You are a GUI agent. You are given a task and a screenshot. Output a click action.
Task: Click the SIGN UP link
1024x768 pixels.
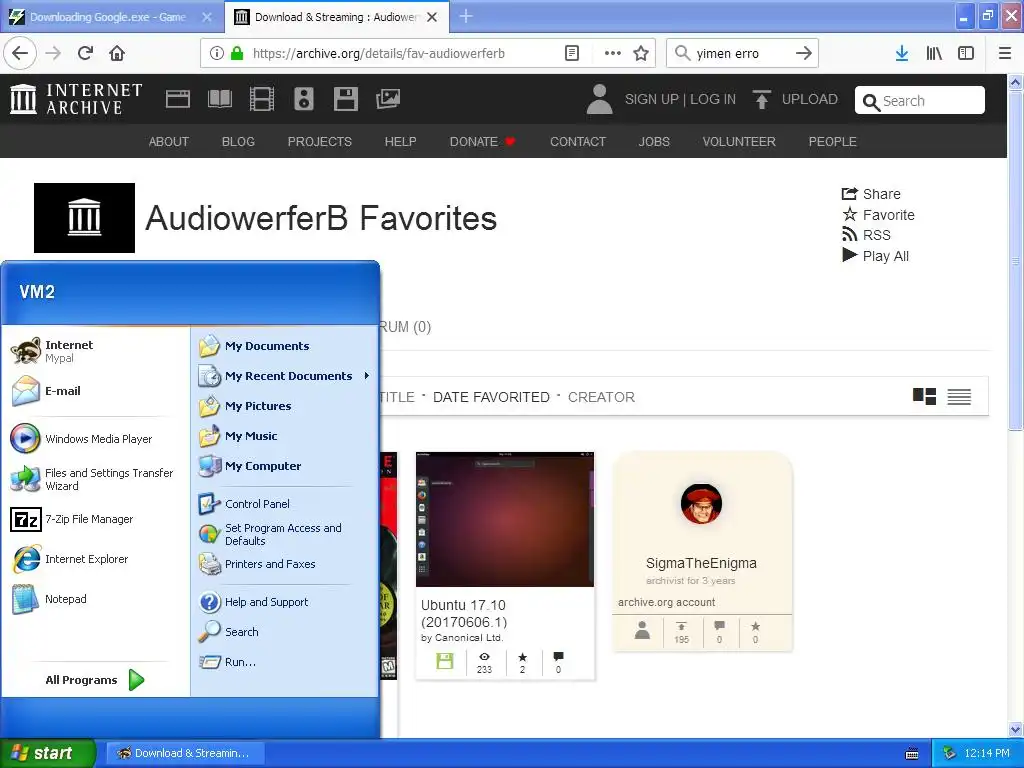(x=651, y=99)
